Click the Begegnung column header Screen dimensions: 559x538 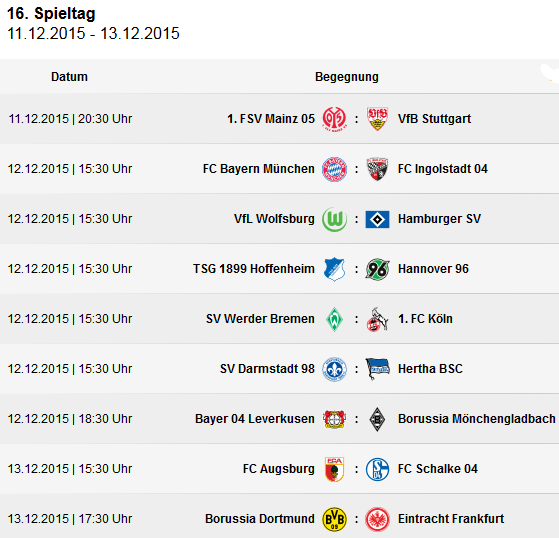point(347,77)
